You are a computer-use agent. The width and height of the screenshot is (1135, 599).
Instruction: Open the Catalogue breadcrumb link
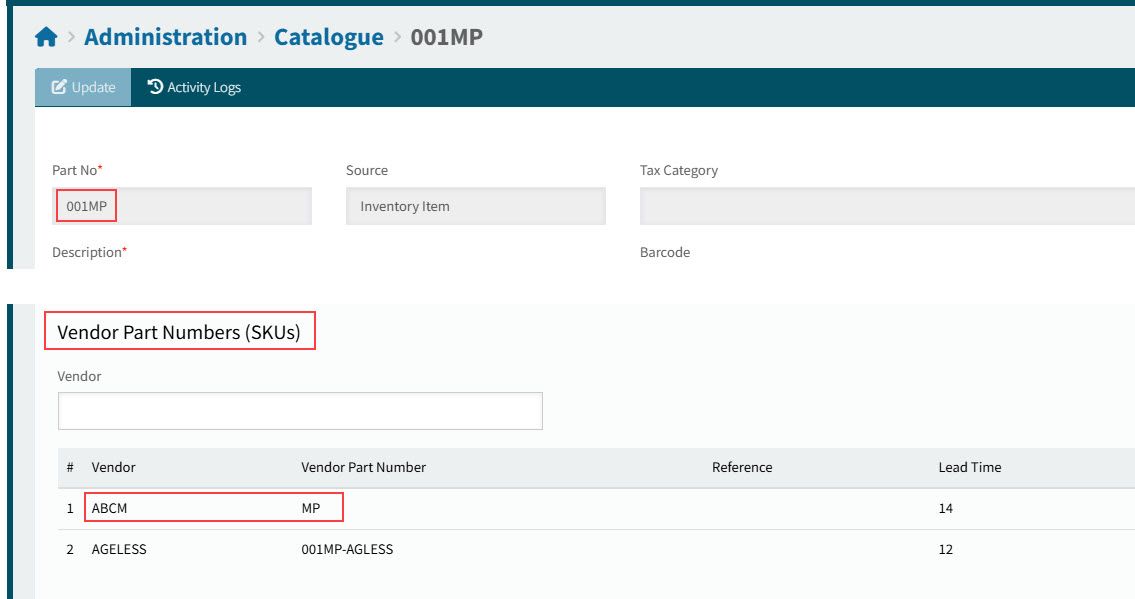[x=328, y=37]
